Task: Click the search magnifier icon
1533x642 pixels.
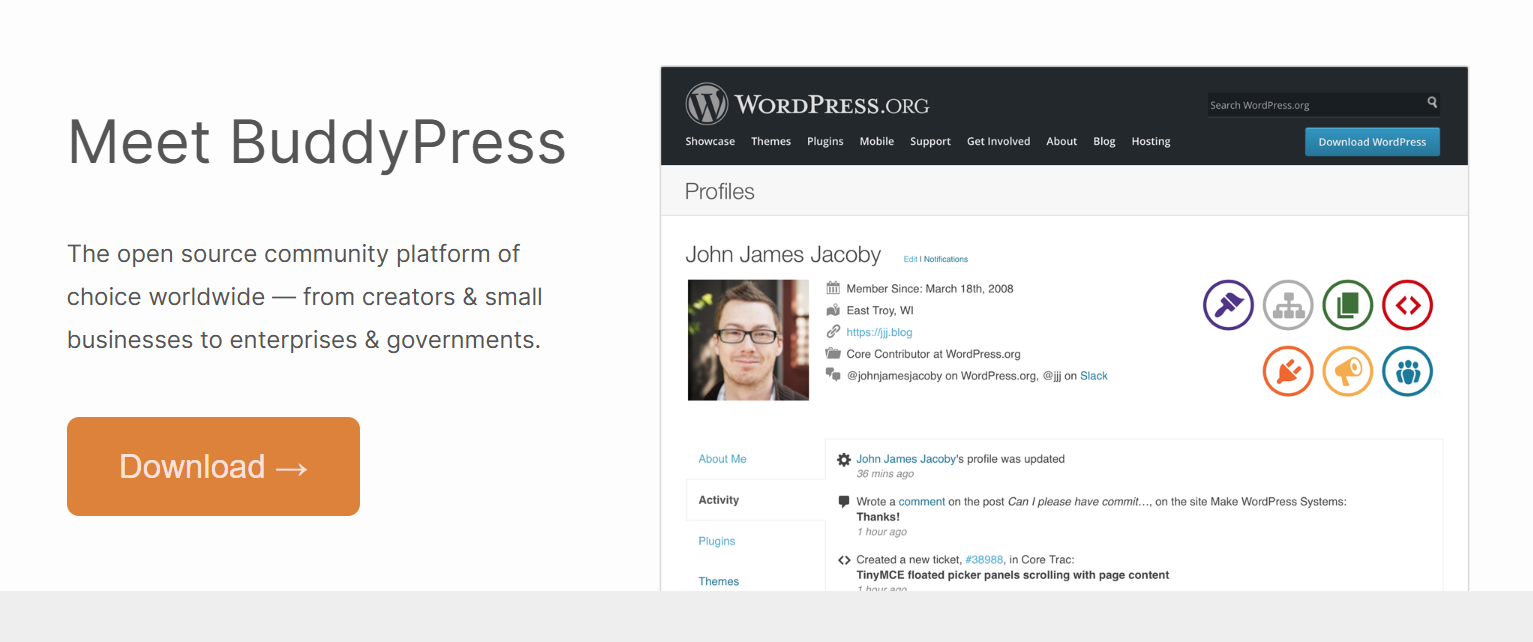Action: tap(1432, 103)
